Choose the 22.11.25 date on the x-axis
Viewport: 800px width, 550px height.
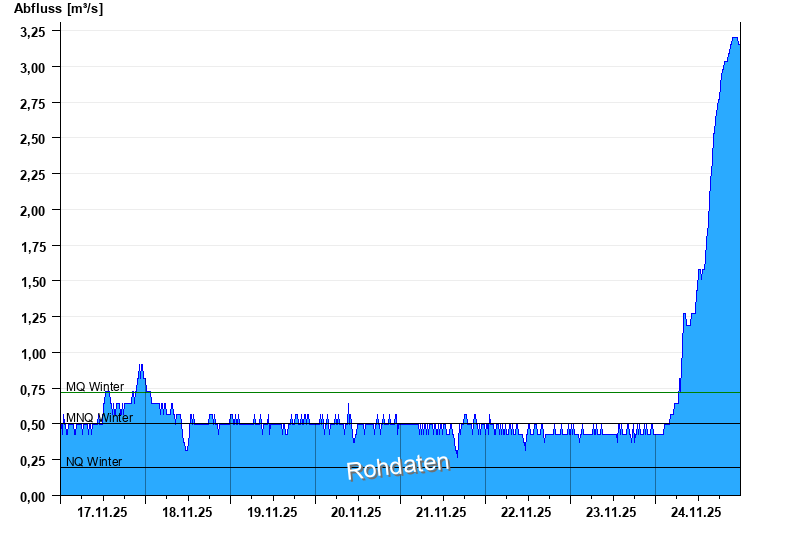click(x=527, y=513)
